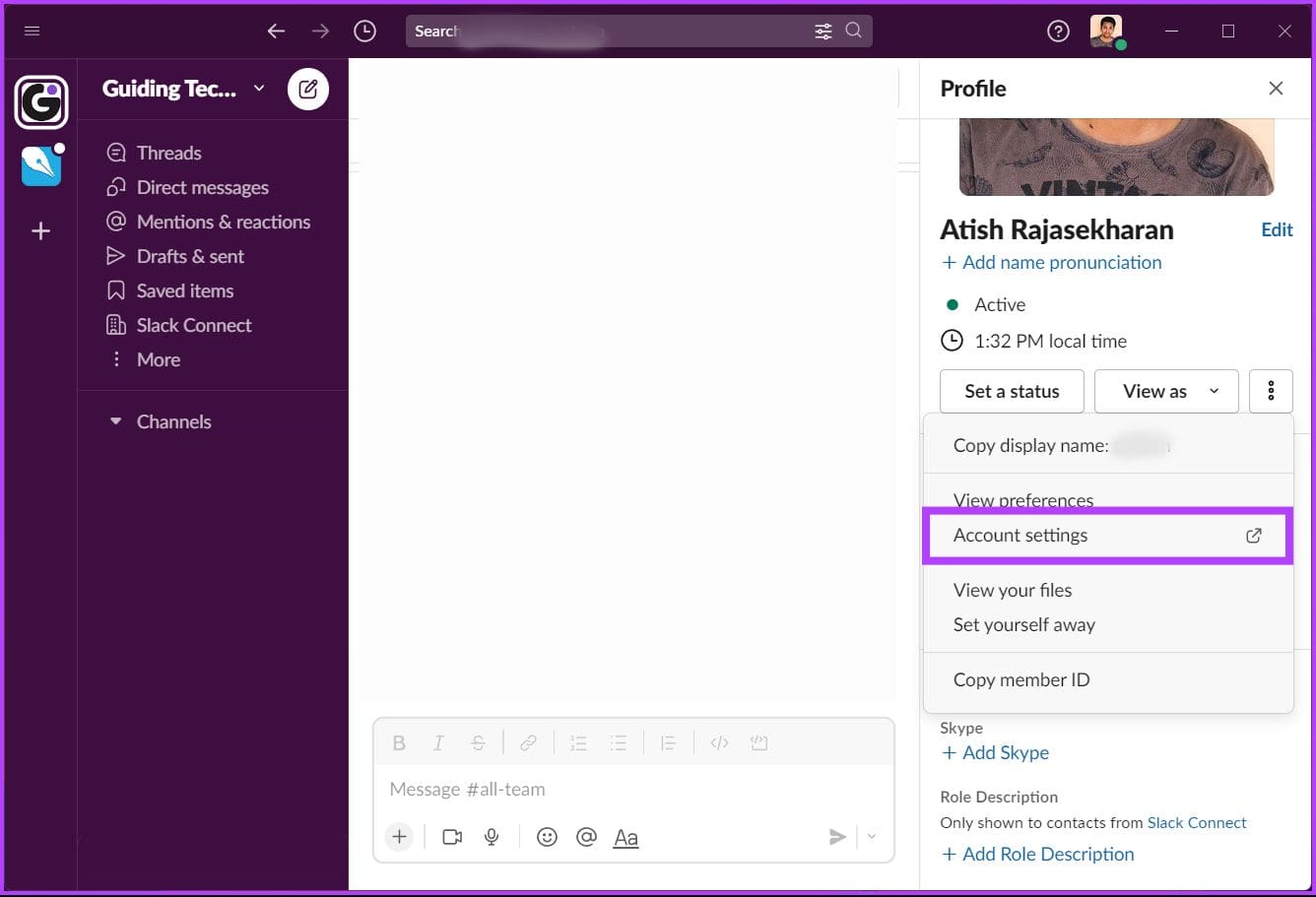The image size is (1316, 897).
Task: Insert a code block in the composer
Action: [x=758, y=743]
